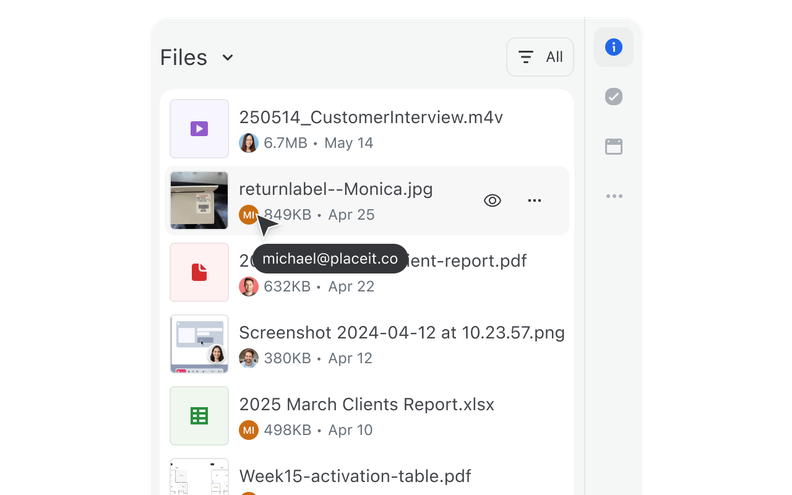Open the info panel icon in sidebar
The image size is (792, 495).
tap(613, 47)
